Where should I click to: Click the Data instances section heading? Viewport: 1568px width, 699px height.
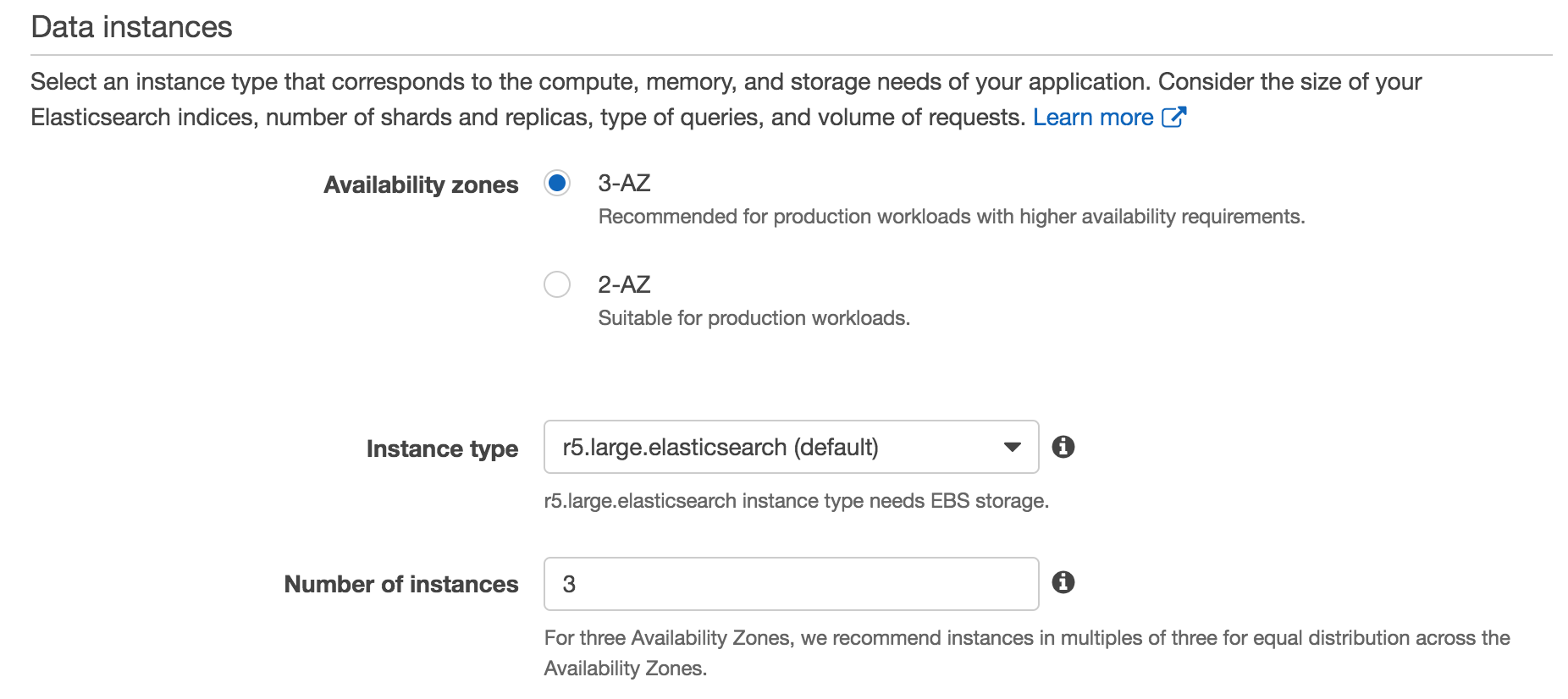click(x=131, y=27)
